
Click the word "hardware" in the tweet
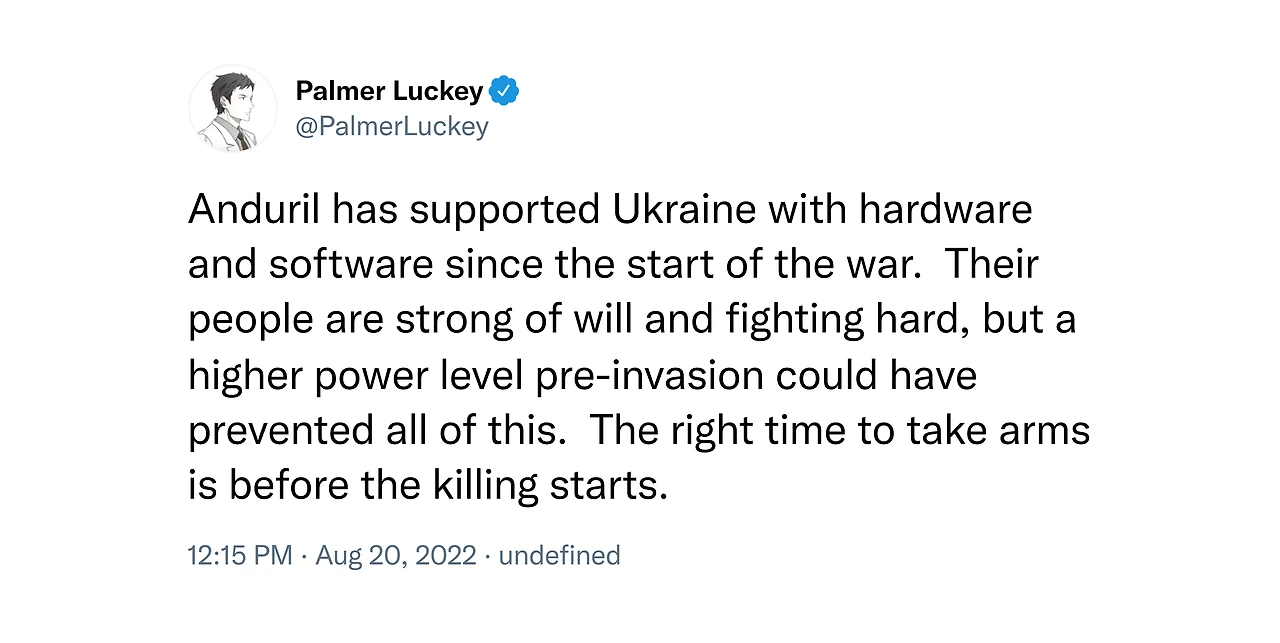coord(945,210)
